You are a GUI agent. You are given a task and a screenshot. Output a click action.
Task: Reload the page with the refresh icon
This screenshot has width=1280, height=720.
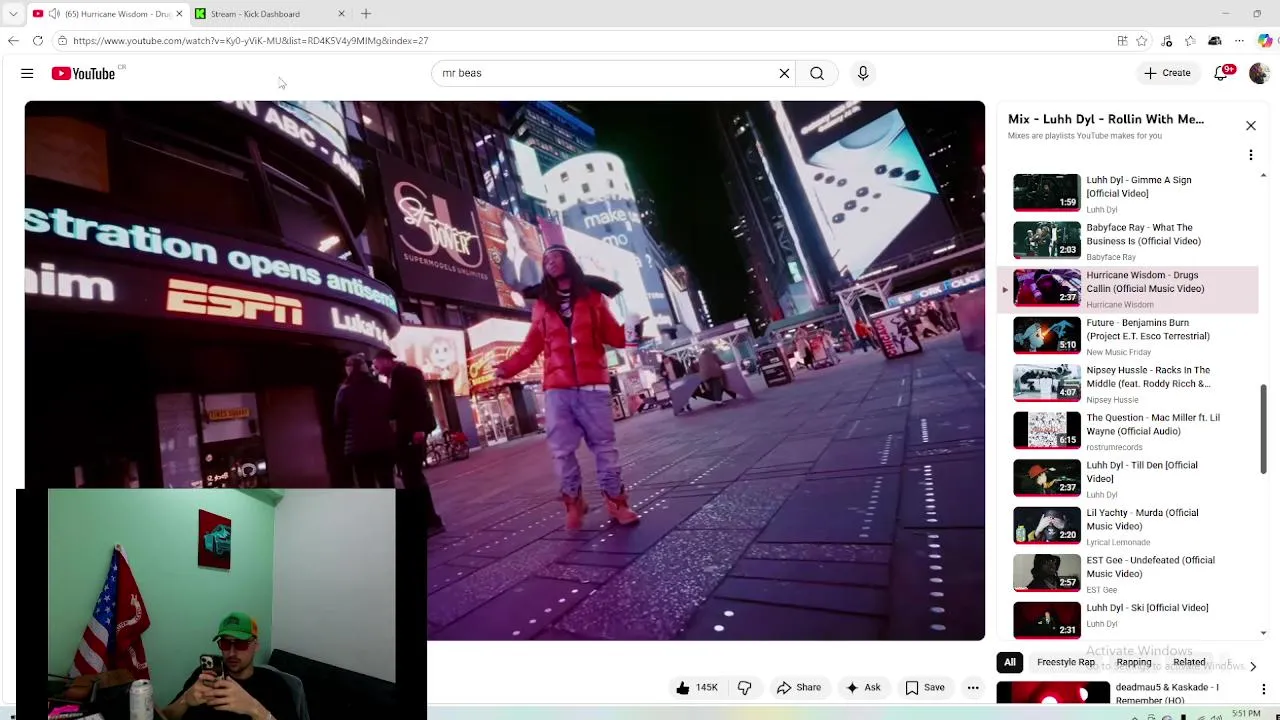tap(38, 41)
